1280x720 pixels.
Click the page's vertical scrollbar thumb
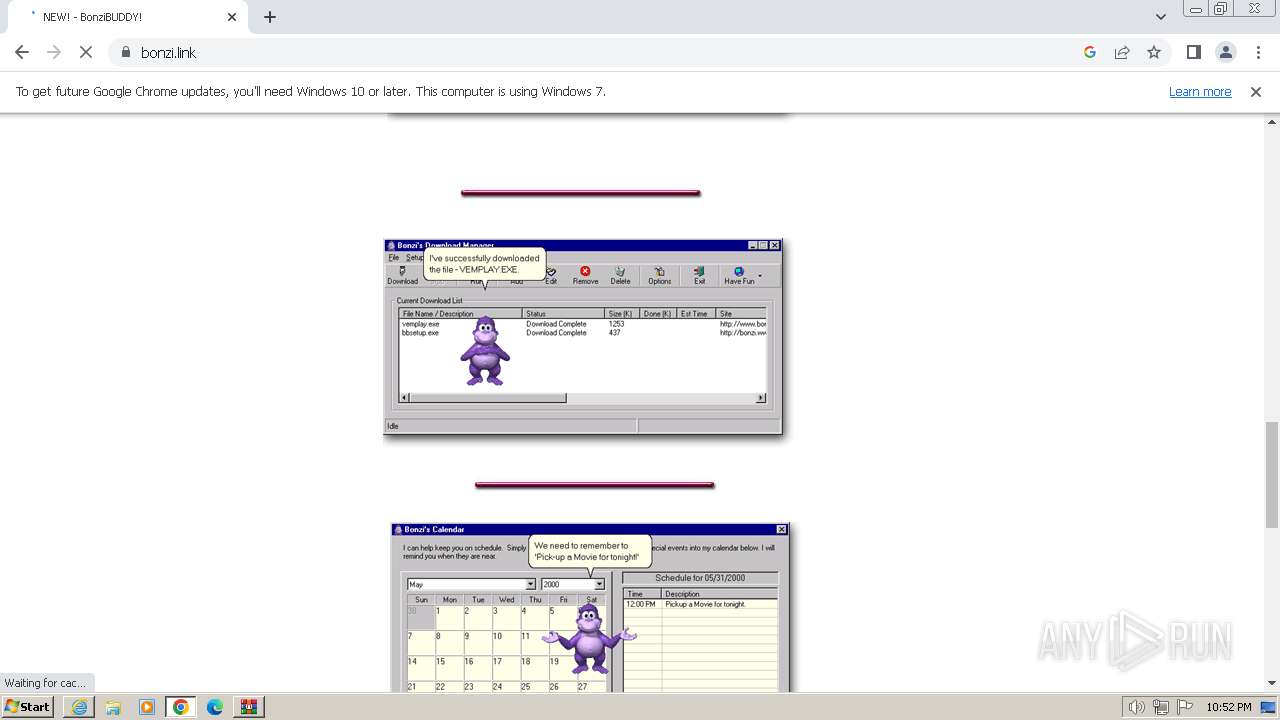pos(1272,475)
